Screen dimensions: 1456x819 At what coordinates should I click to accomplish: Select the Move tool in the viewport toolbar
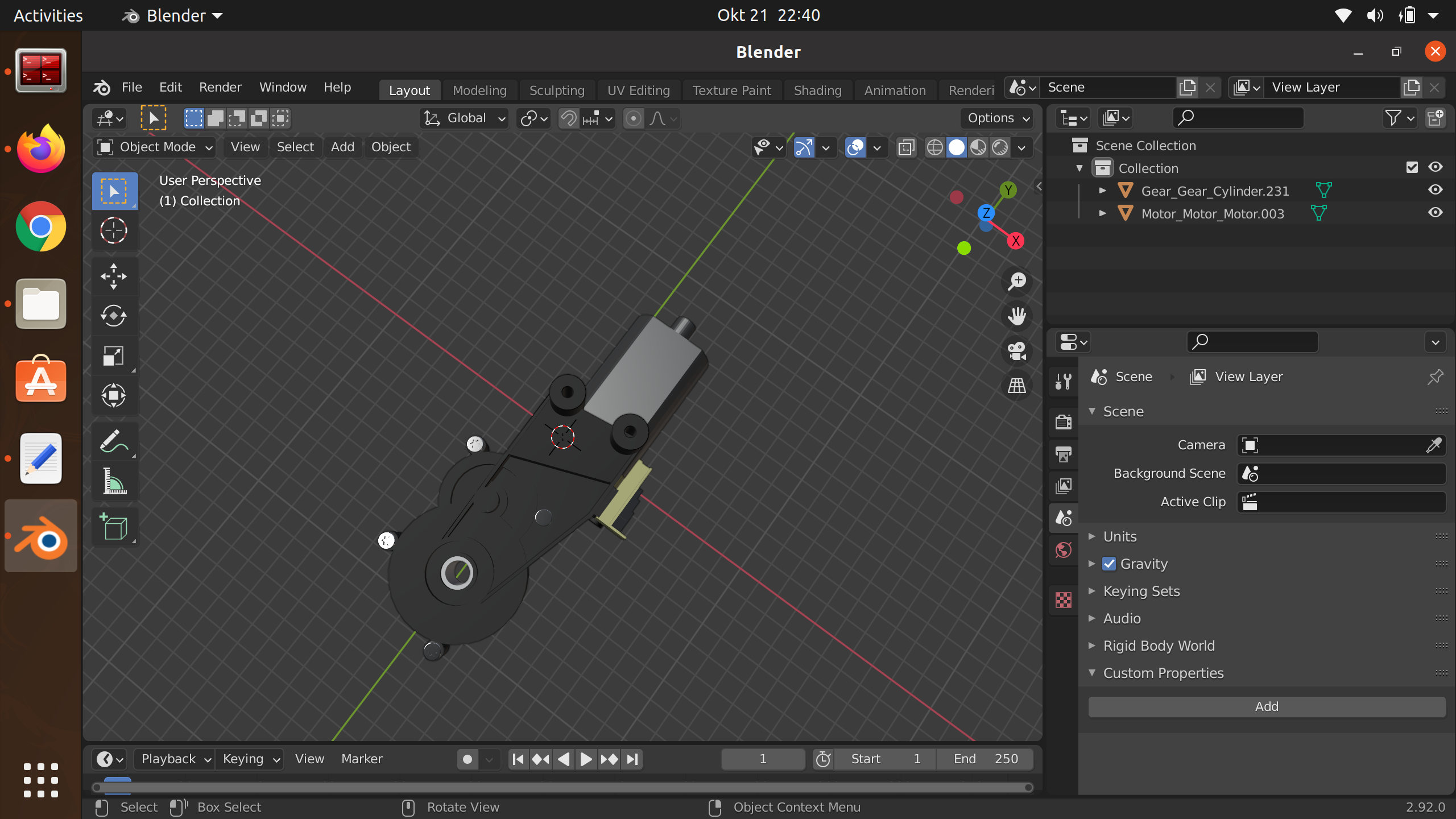click(114, 276)
